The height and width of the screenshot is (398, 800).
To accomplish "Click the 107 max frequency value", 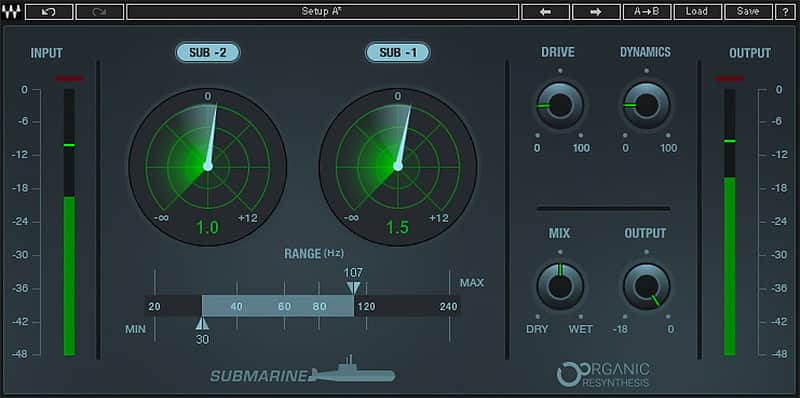I will 353,273.
